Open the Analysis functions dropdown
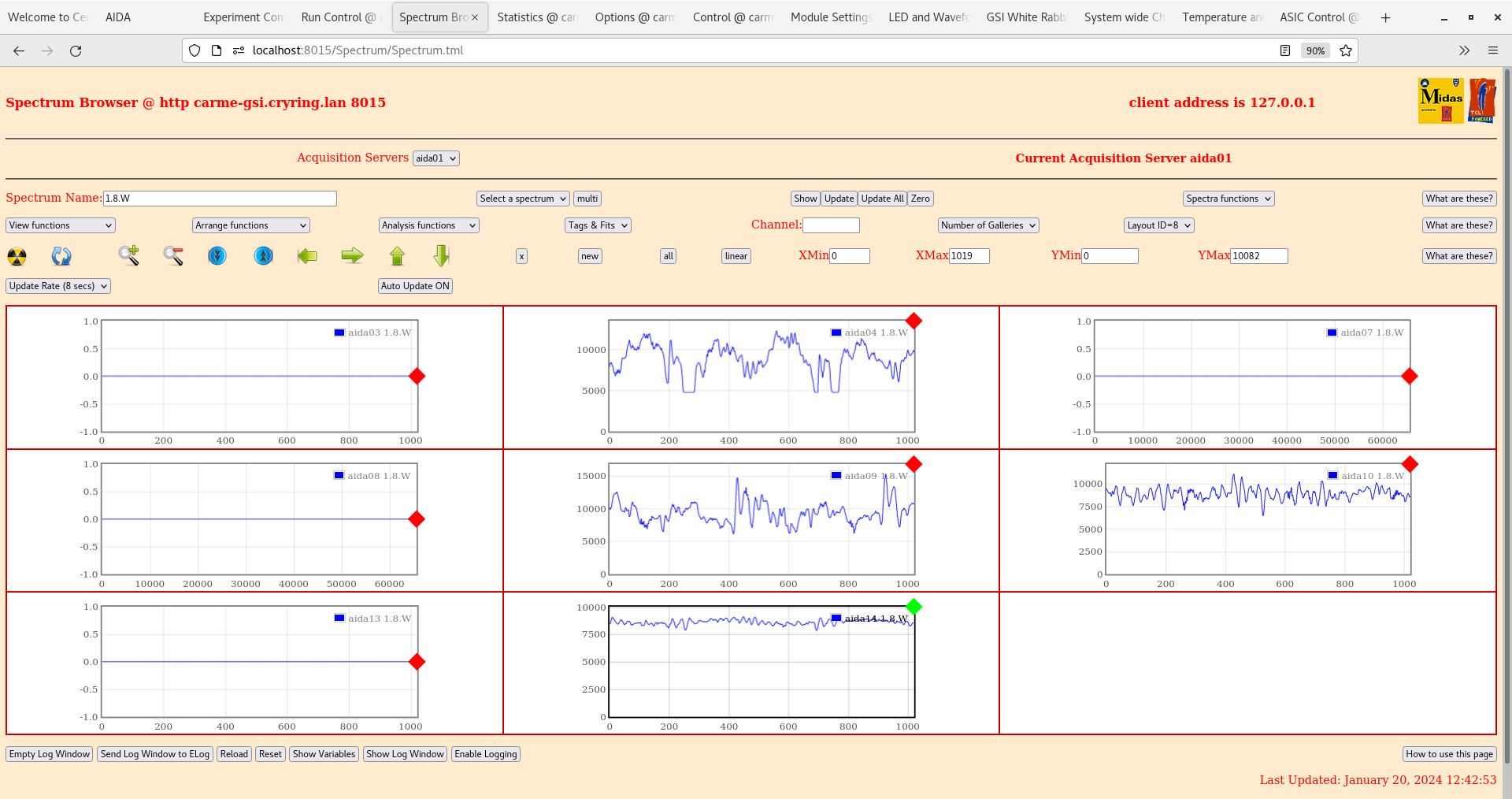1512x799 pixels. coord(428,225)
